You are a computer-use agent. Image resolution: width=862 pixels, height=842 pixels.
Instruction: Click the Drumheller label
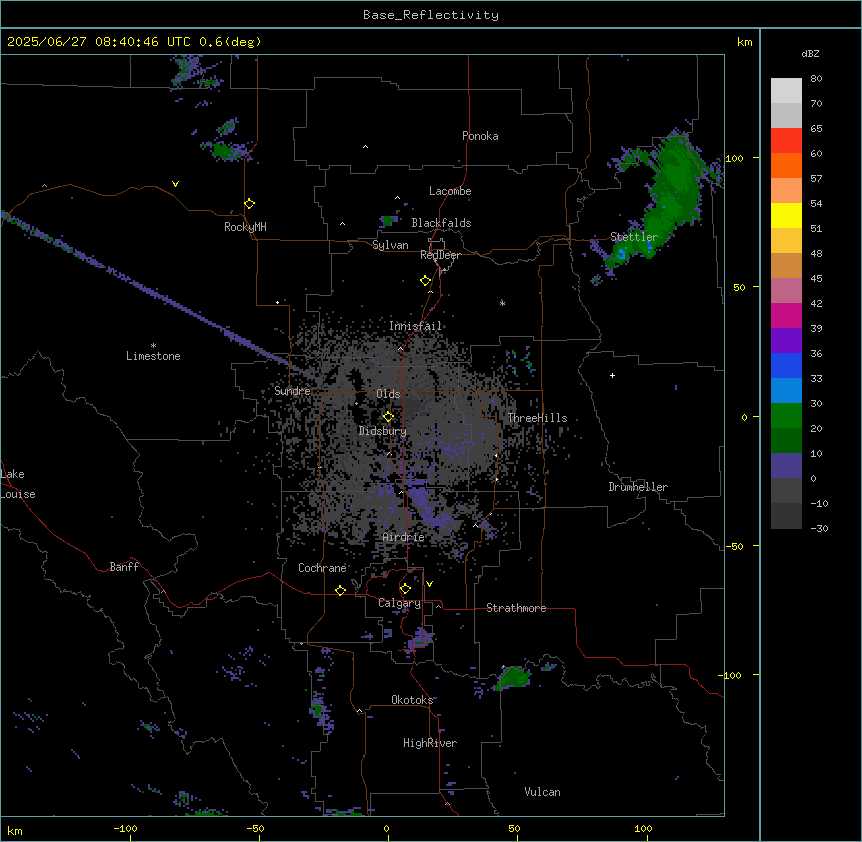click(x=638, y=487)
